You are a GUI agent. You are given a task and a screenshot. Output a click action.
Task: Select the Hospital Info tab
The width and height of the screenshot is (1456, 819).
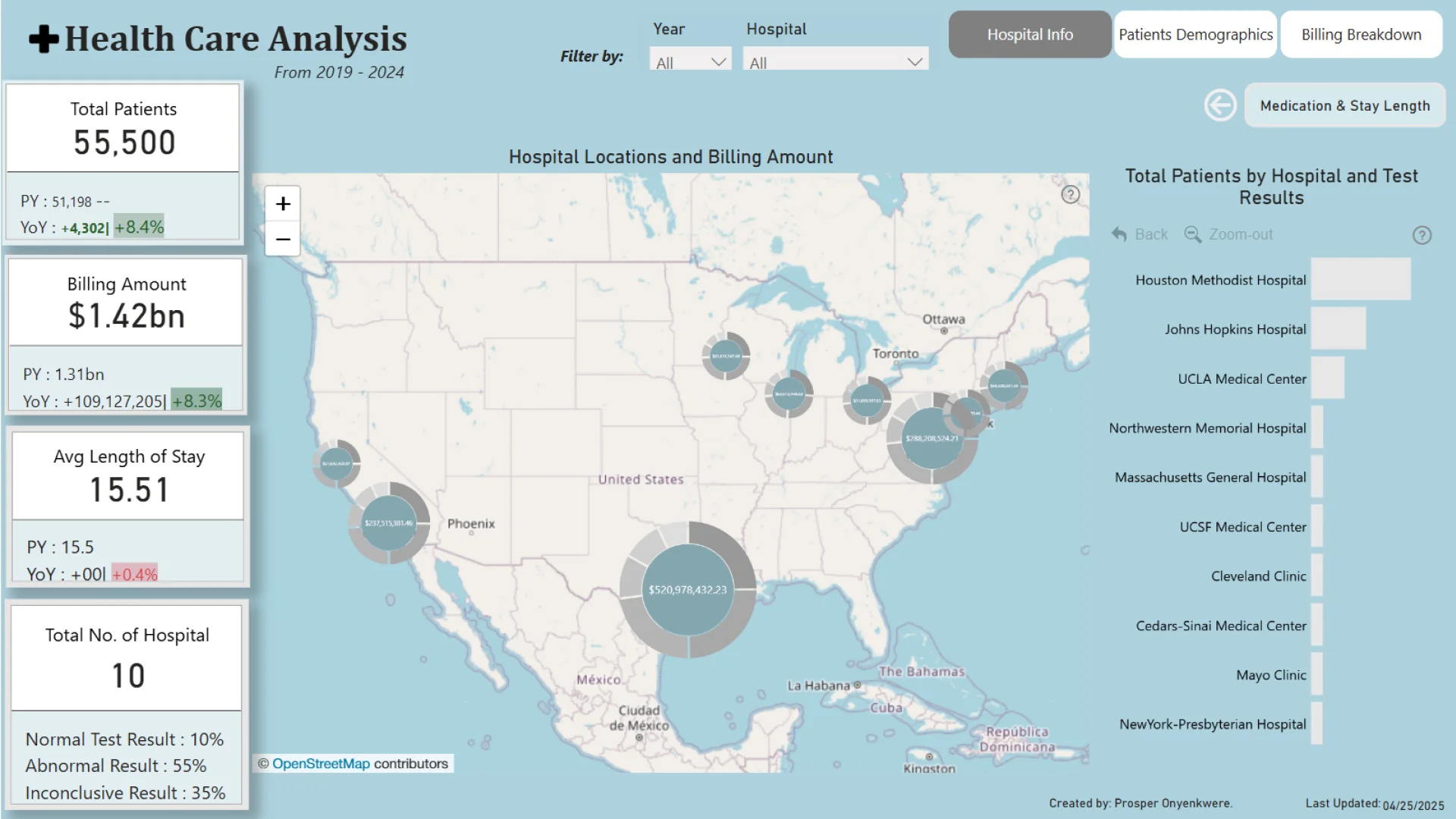point(1029,35)
